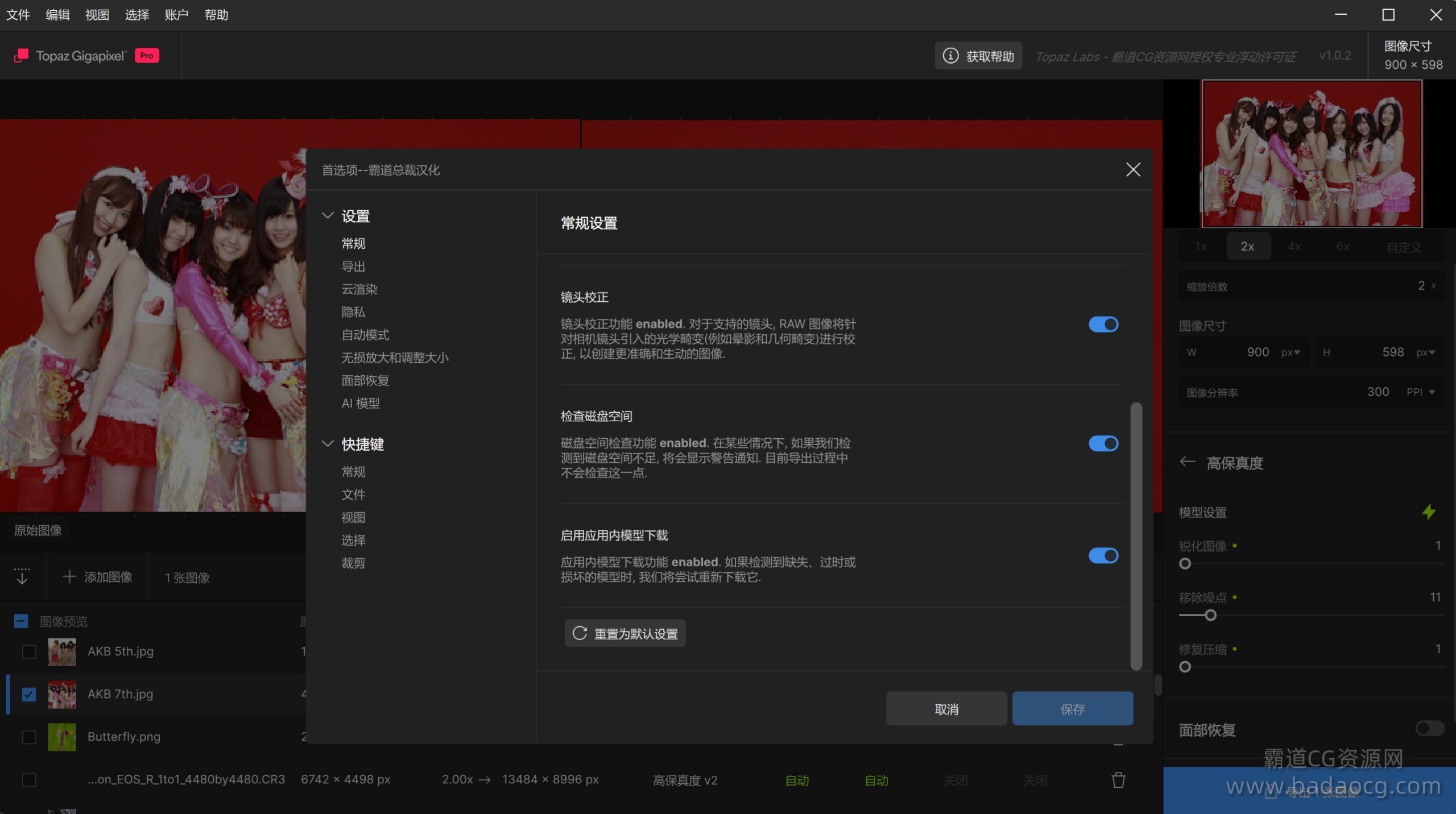The width and height of the screenshot is (1456, 814).
Task: Click the green lightning bolt auto icon
Action: tap(1428, 512)
